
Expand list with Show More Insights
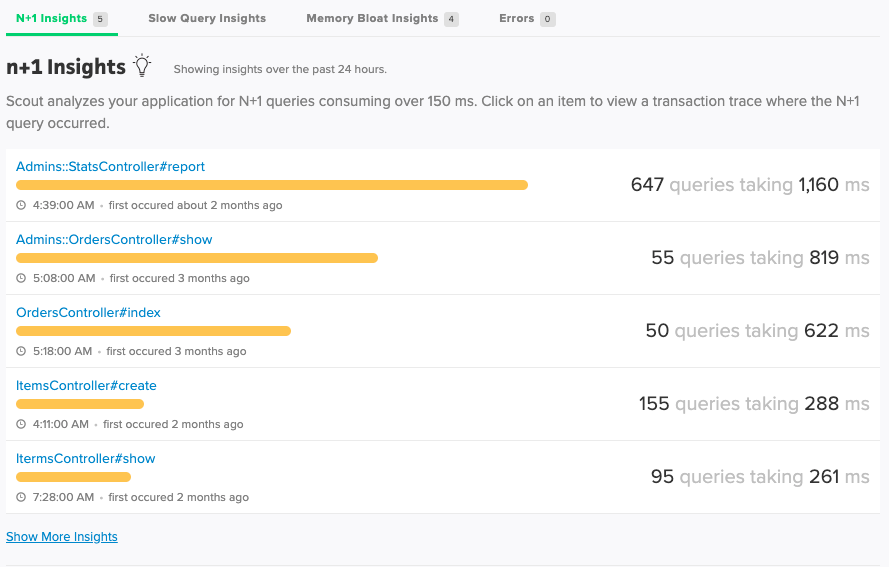pos(62,537)
